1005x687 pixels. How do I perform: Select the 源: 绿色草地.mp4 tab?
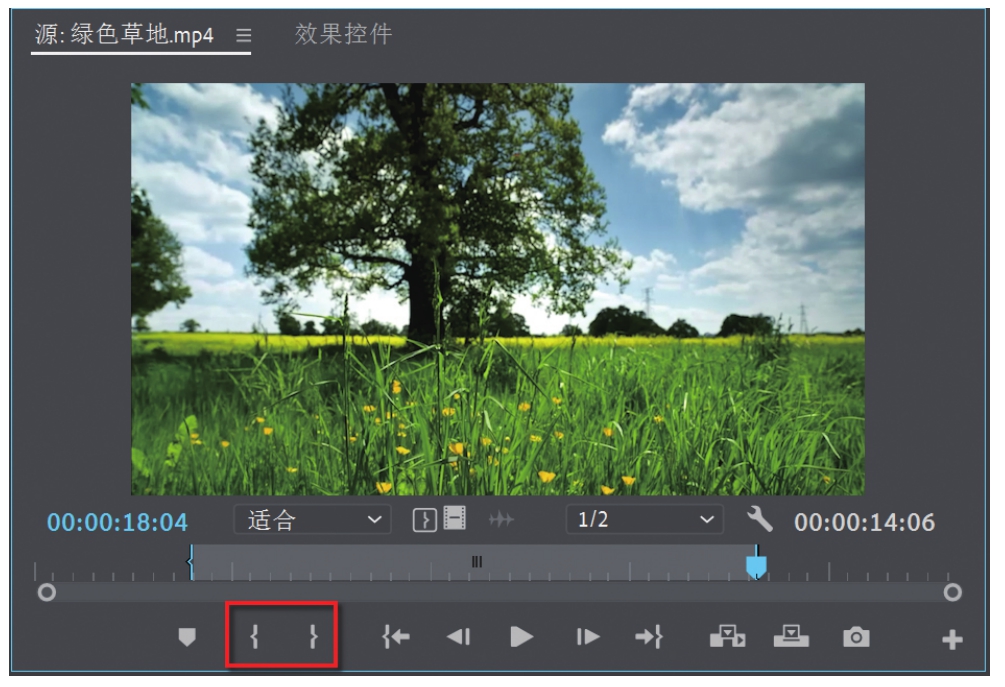pos(124,35)
